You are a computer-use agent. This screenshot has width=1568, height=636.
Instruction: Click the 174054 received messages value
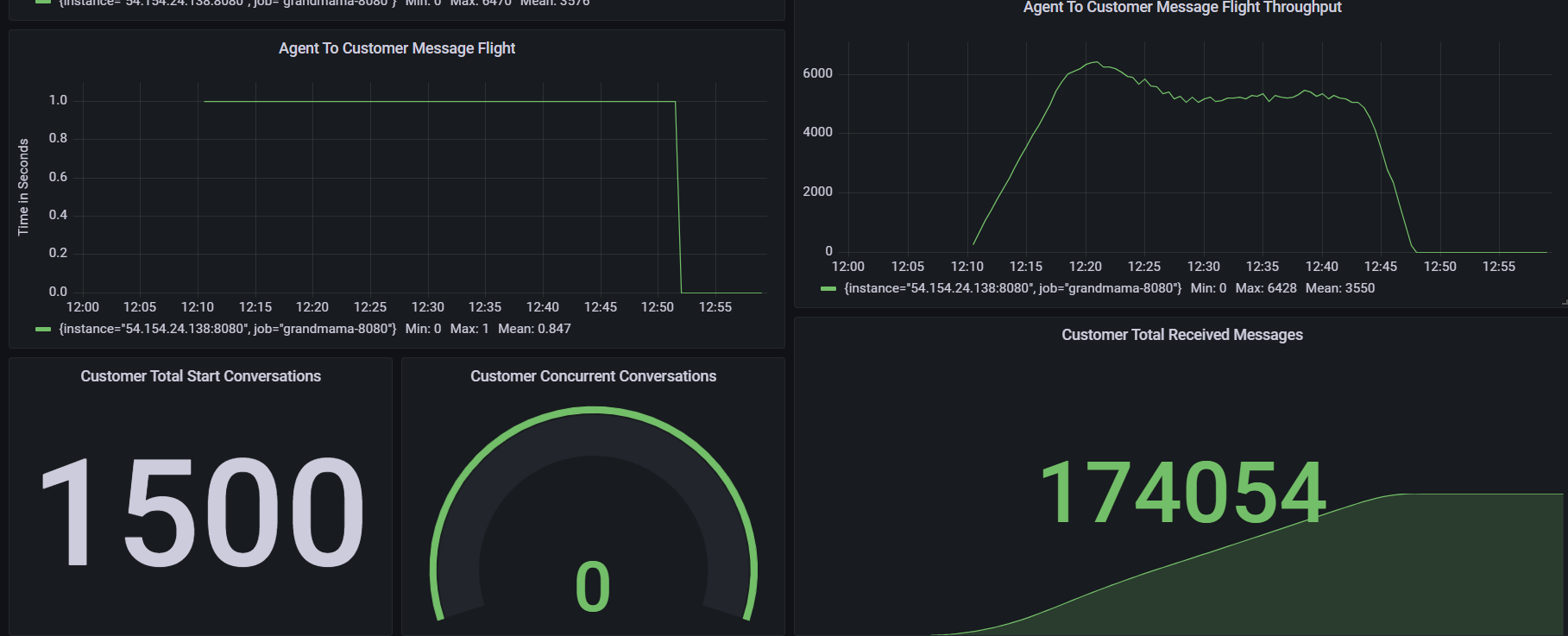click(x=1181, y=493)
